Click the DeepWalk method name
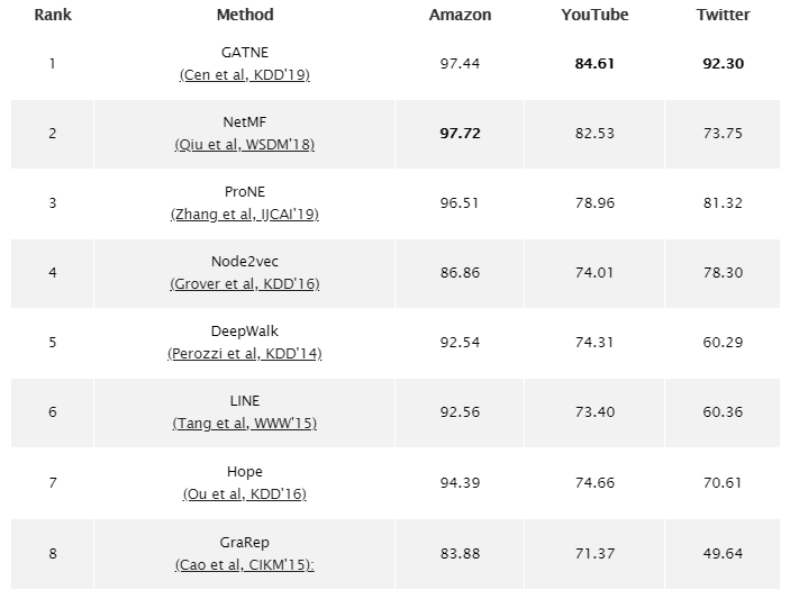This screenshot has width=790, height=599. tap(244, 332)
